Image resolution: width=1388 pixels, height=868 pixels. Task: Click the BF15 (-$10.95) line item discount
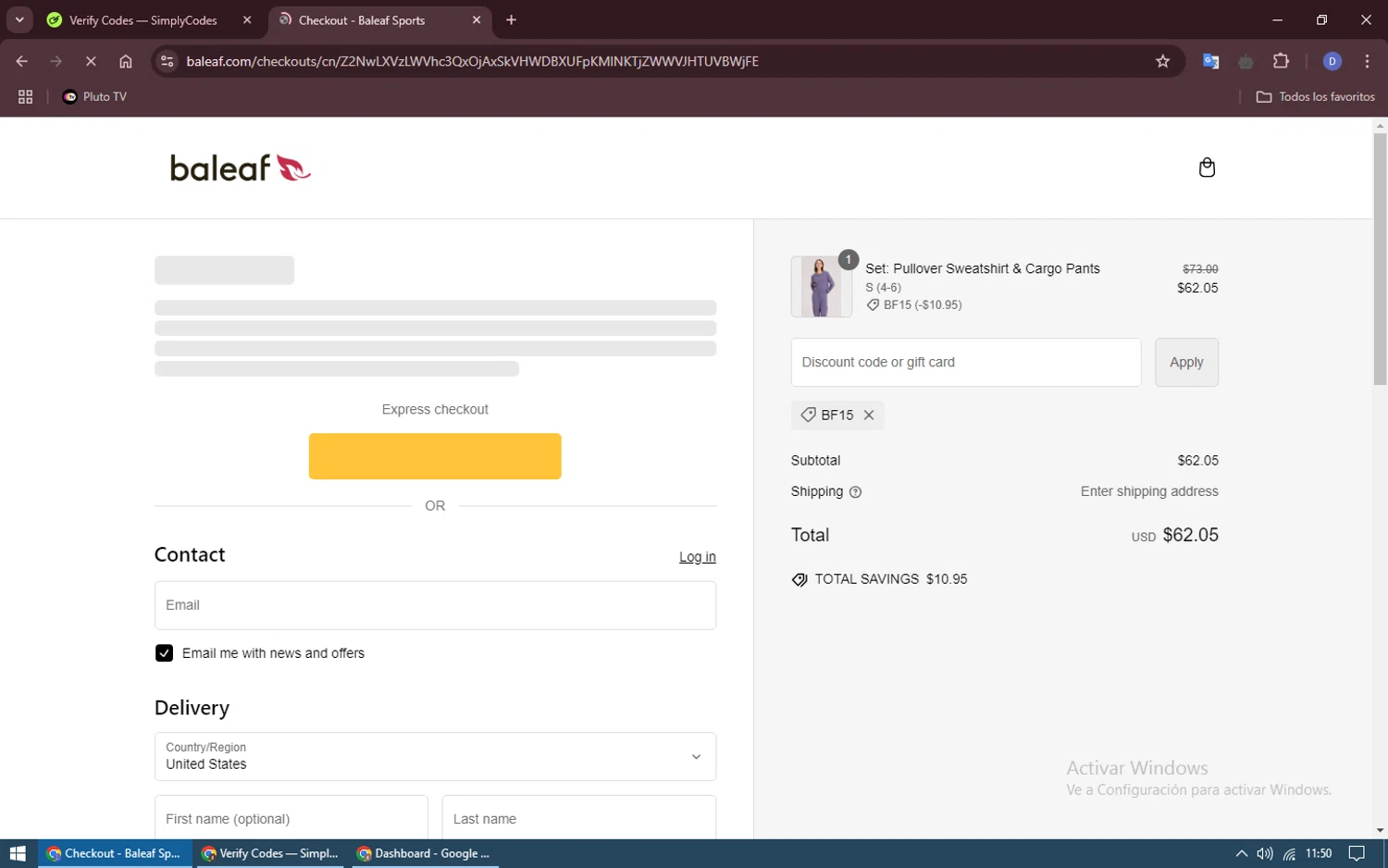[914, 304]
